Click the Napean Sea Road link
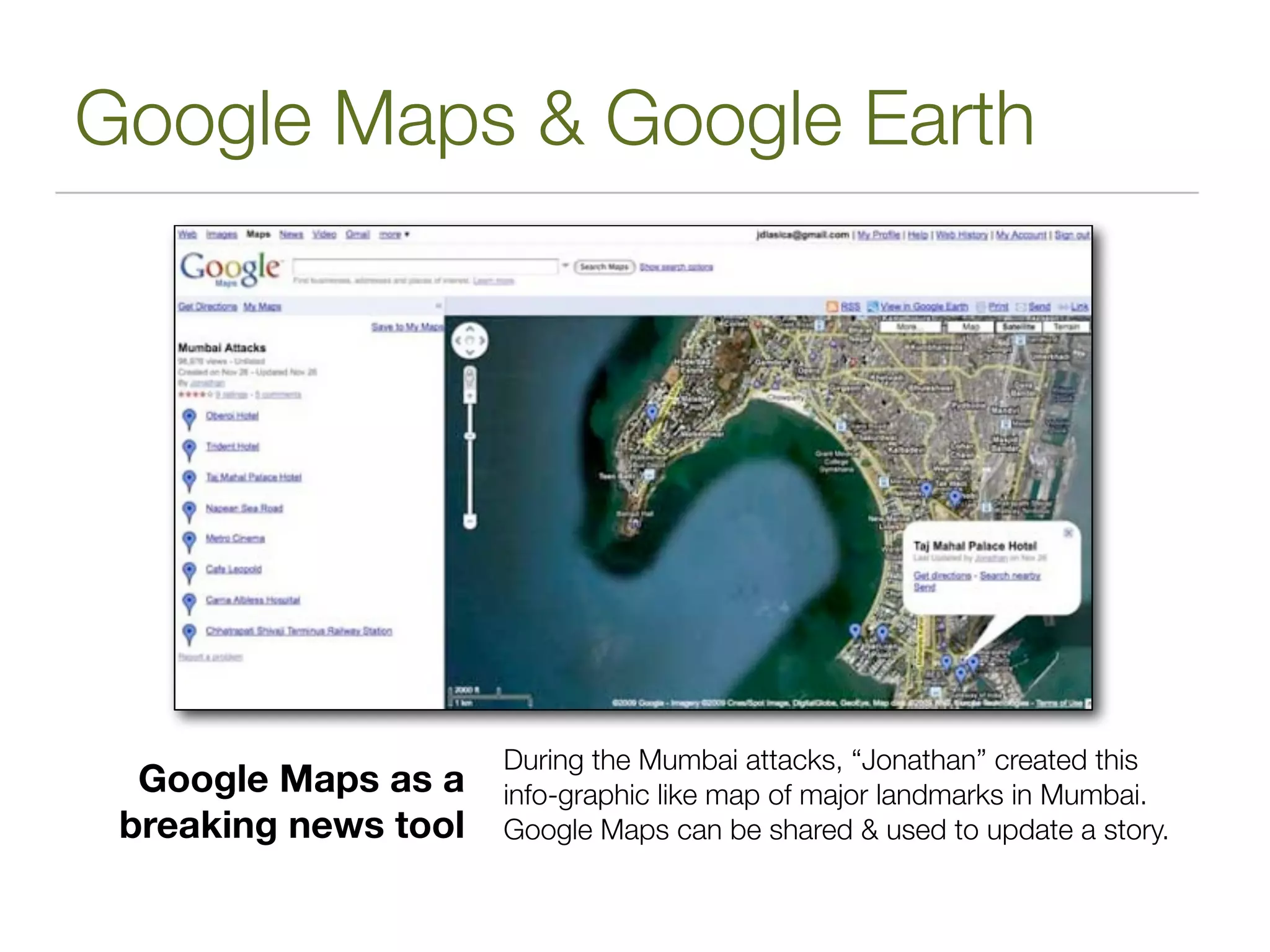1270x952 pixels. coord(244,508)
